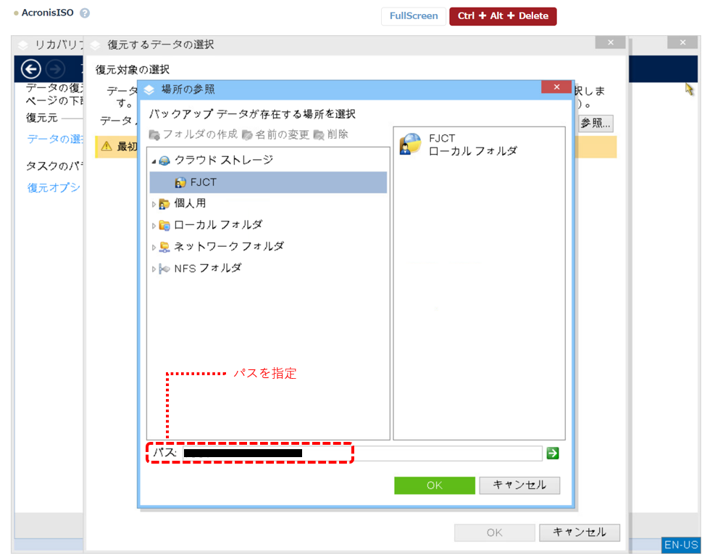Click the AcronisISO help question mark icon

(85, 14)
